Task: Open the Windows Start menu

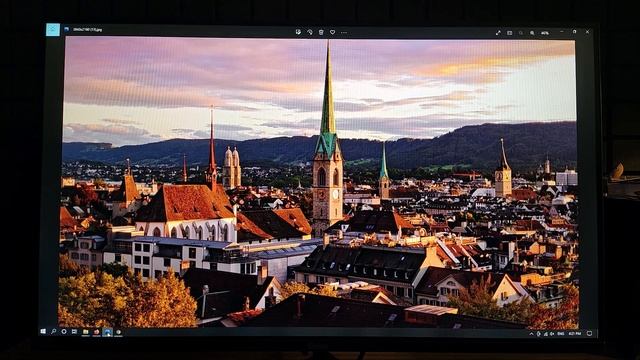Action: pos(43,331)
